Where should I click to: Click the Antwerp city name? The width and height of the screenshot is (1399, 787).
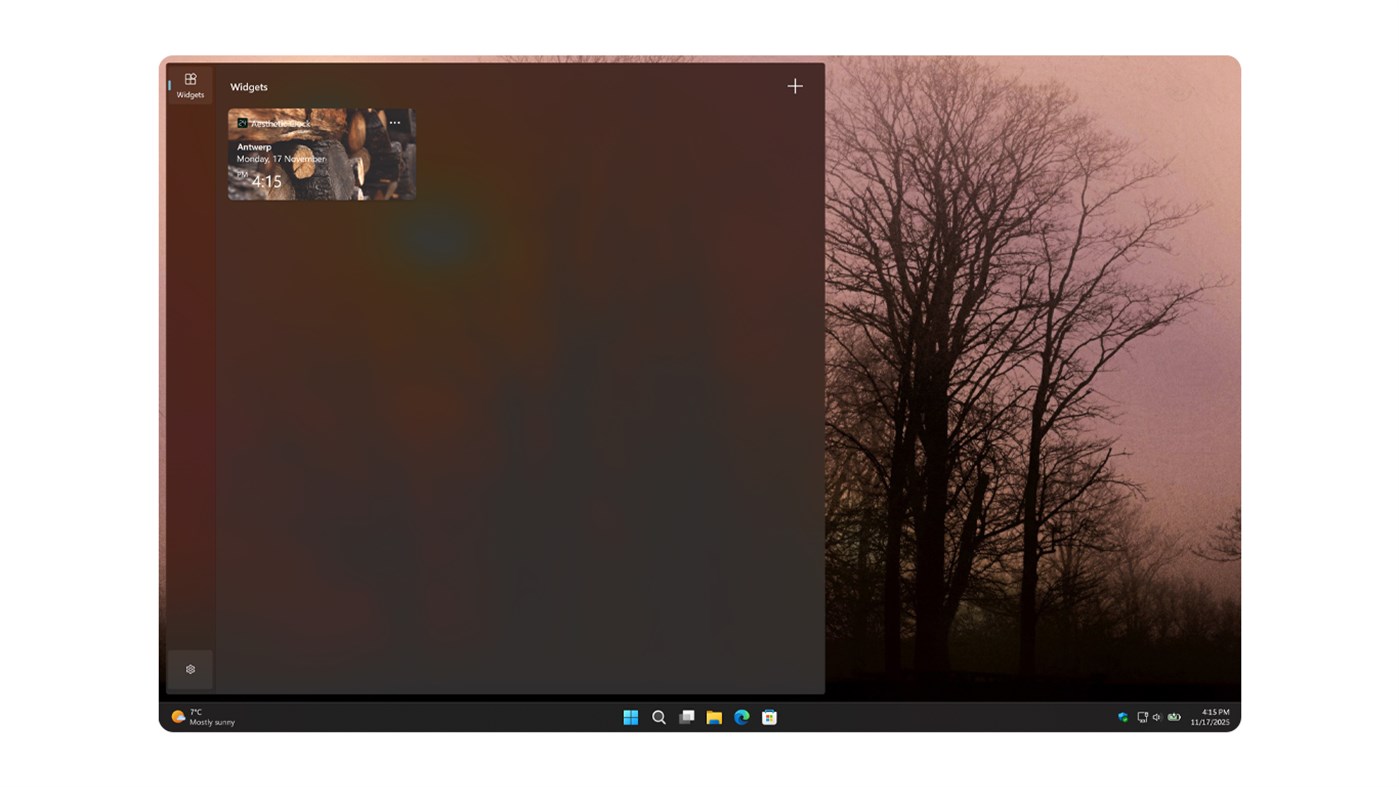click(x=254, y=147)
